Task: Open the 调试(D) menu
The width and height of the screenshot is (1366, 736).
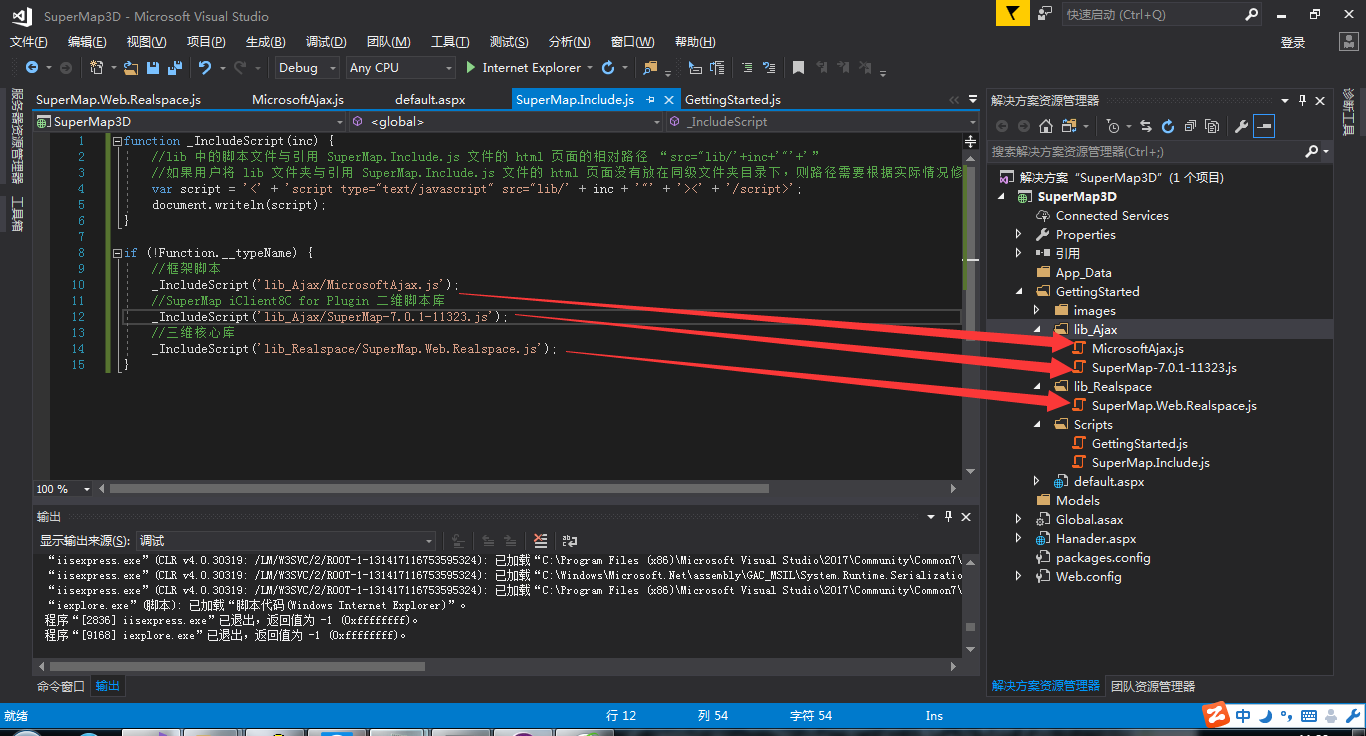Action: click(x=326, y=42)
